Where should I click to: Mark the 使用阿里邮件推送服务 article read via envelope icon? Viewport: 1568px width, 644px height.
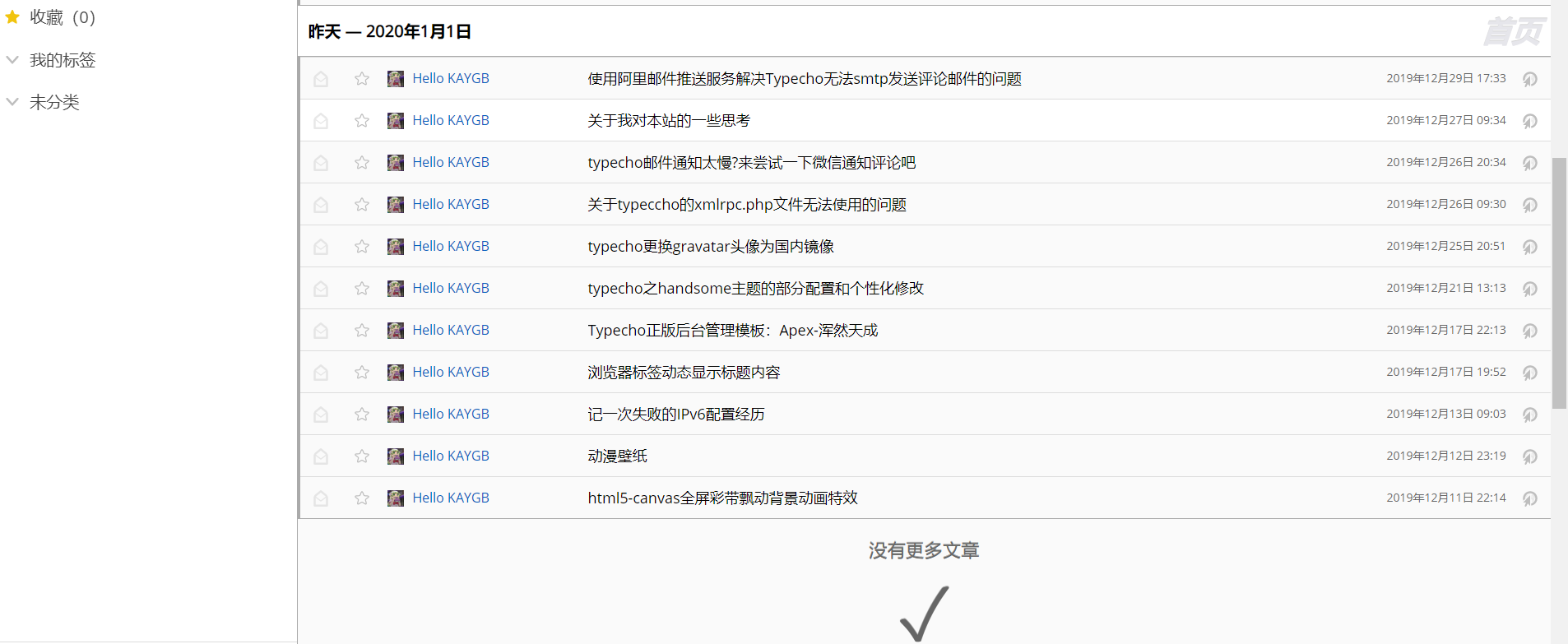point(321,79)
